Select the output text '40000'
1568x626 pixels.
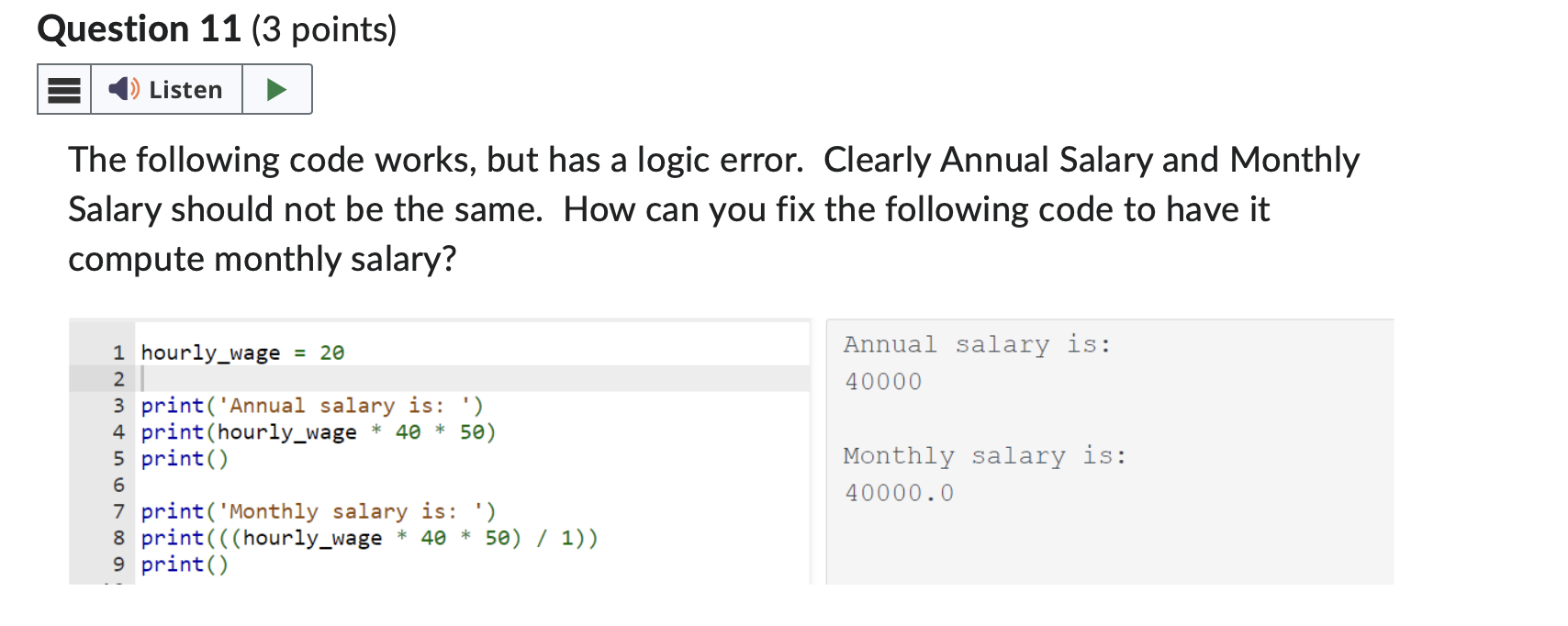(x=882, y=381)
